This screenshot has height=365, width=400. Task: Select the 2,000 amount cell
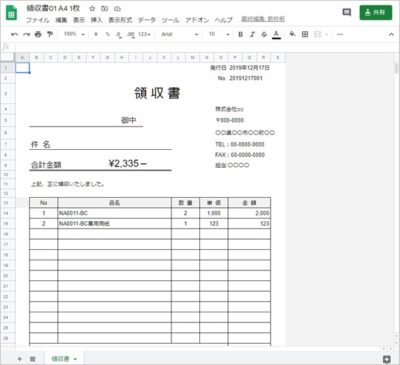click(x=249, y=213)
